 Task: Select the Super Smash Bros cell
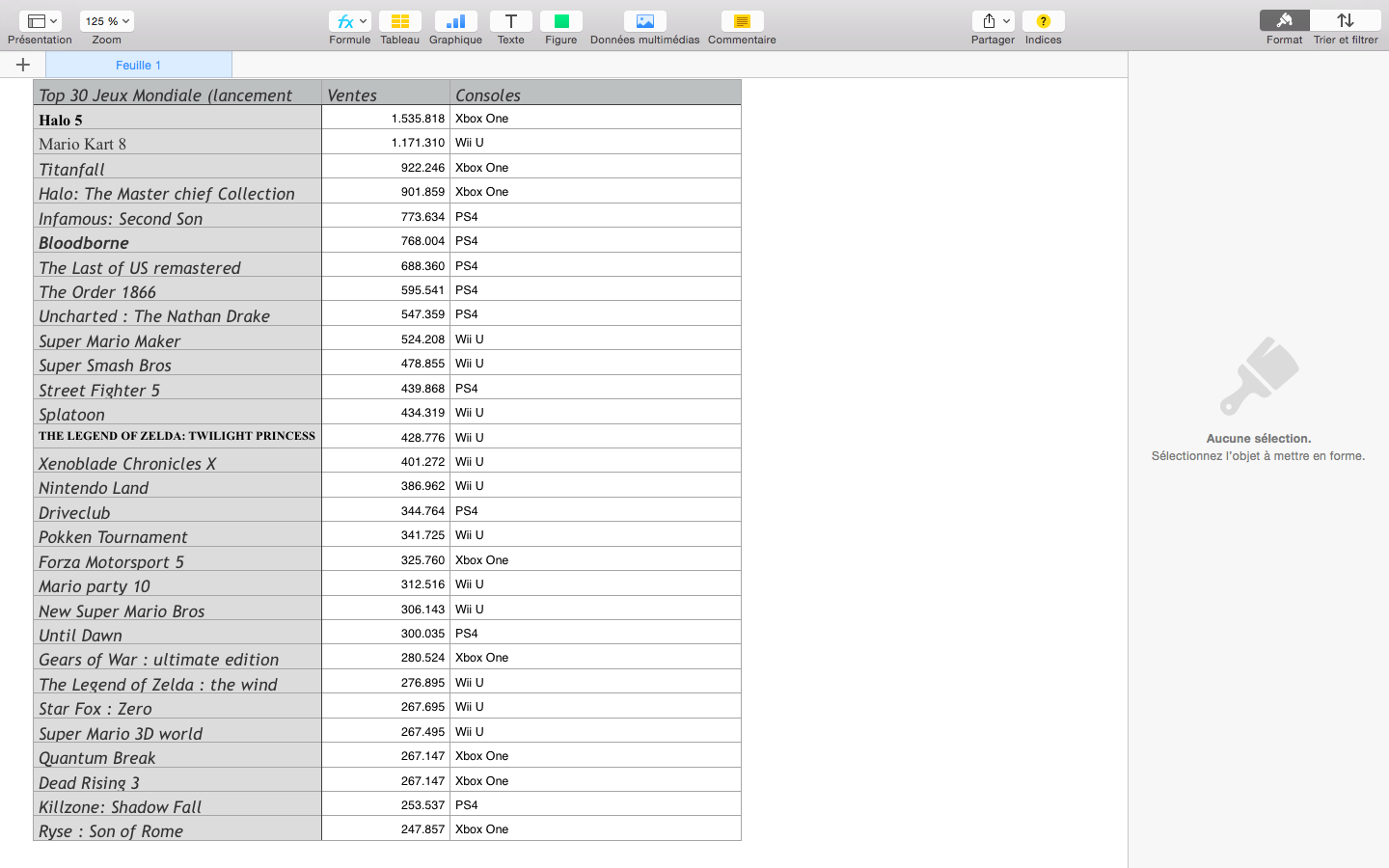click(177, 363)
